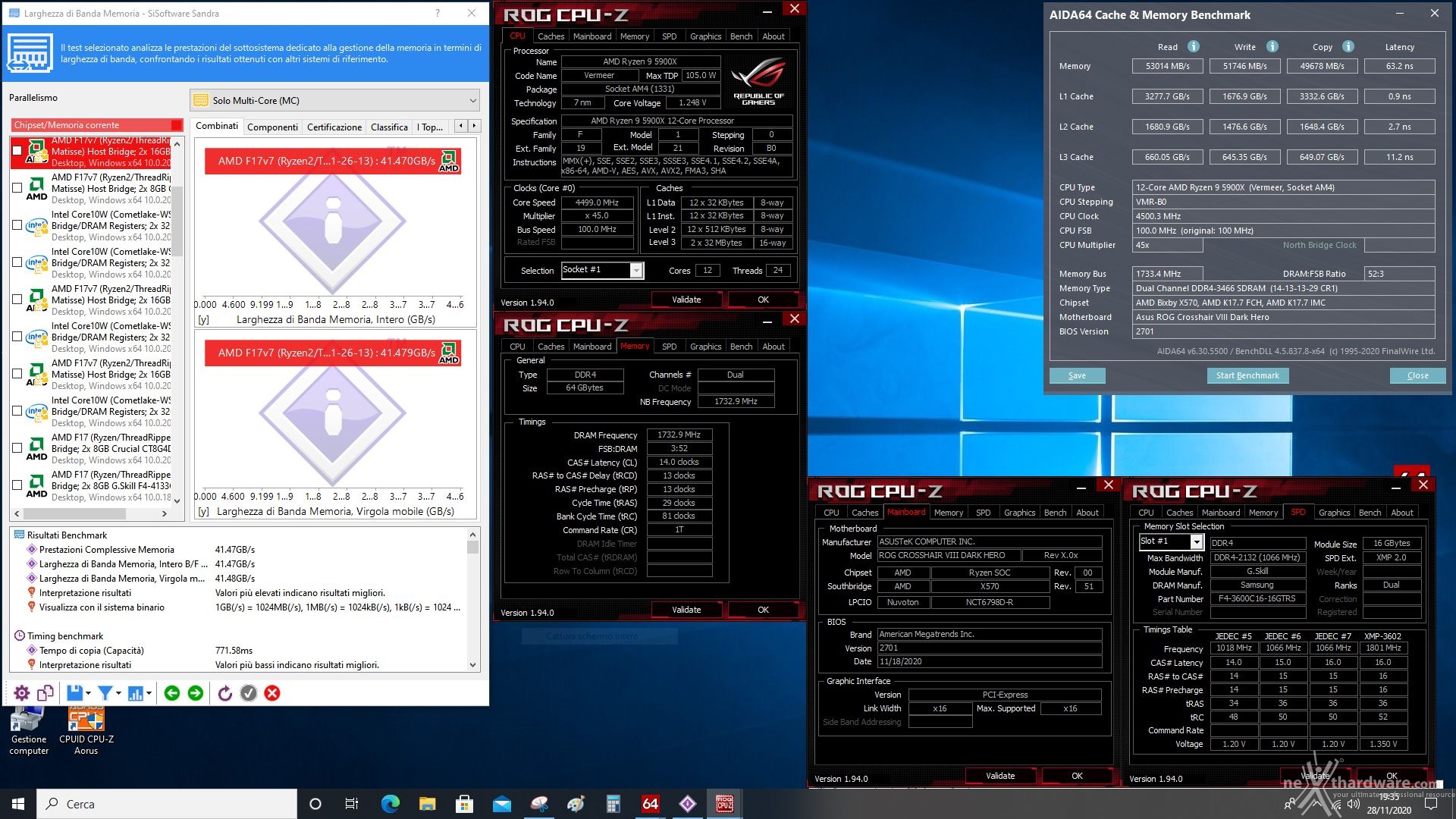1456x819 pixels.
Task: Click Start Benchmark in AIDA64
Action: pyautogui.click(x=1247, y=375)
